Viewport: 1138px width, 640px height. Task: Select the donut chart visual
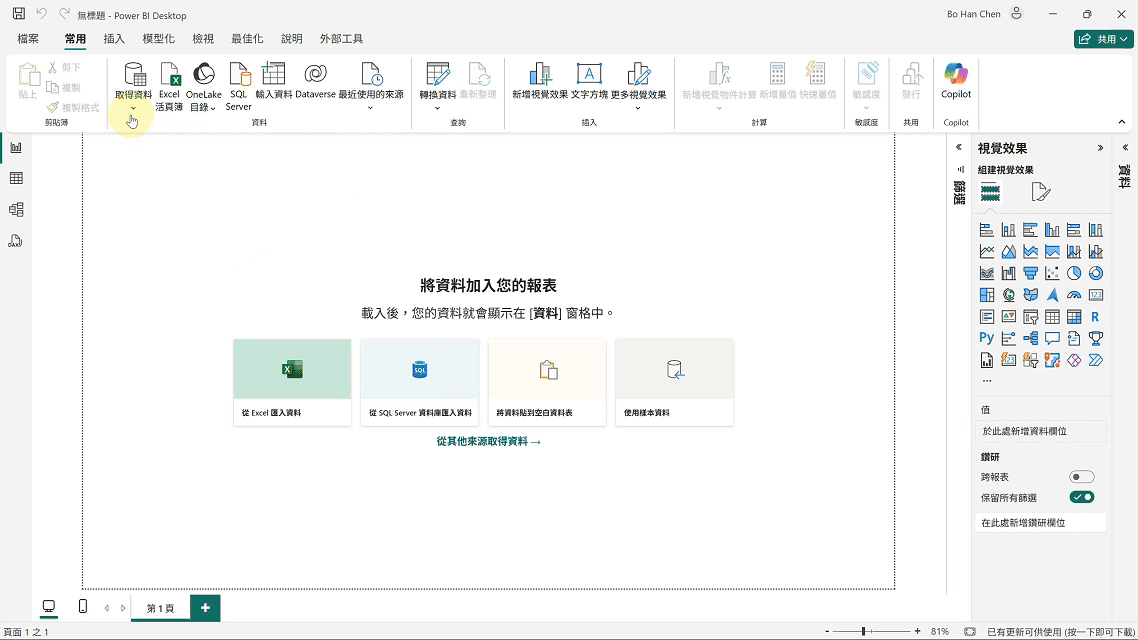tap(1096, 274)
